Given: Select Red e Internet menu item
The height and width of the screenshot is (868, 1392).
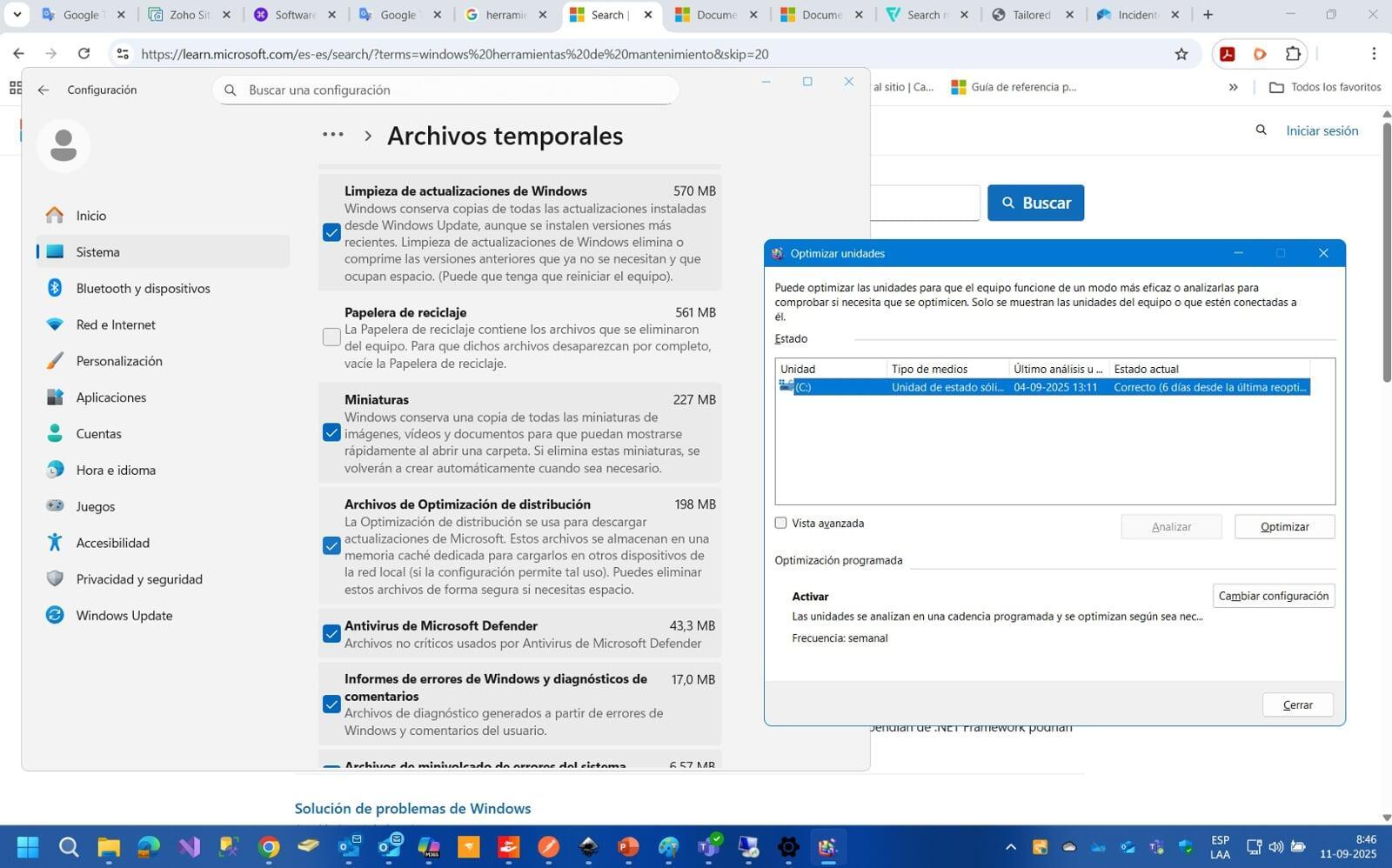Looking at the screenshot, I should [x=116, y=324].
